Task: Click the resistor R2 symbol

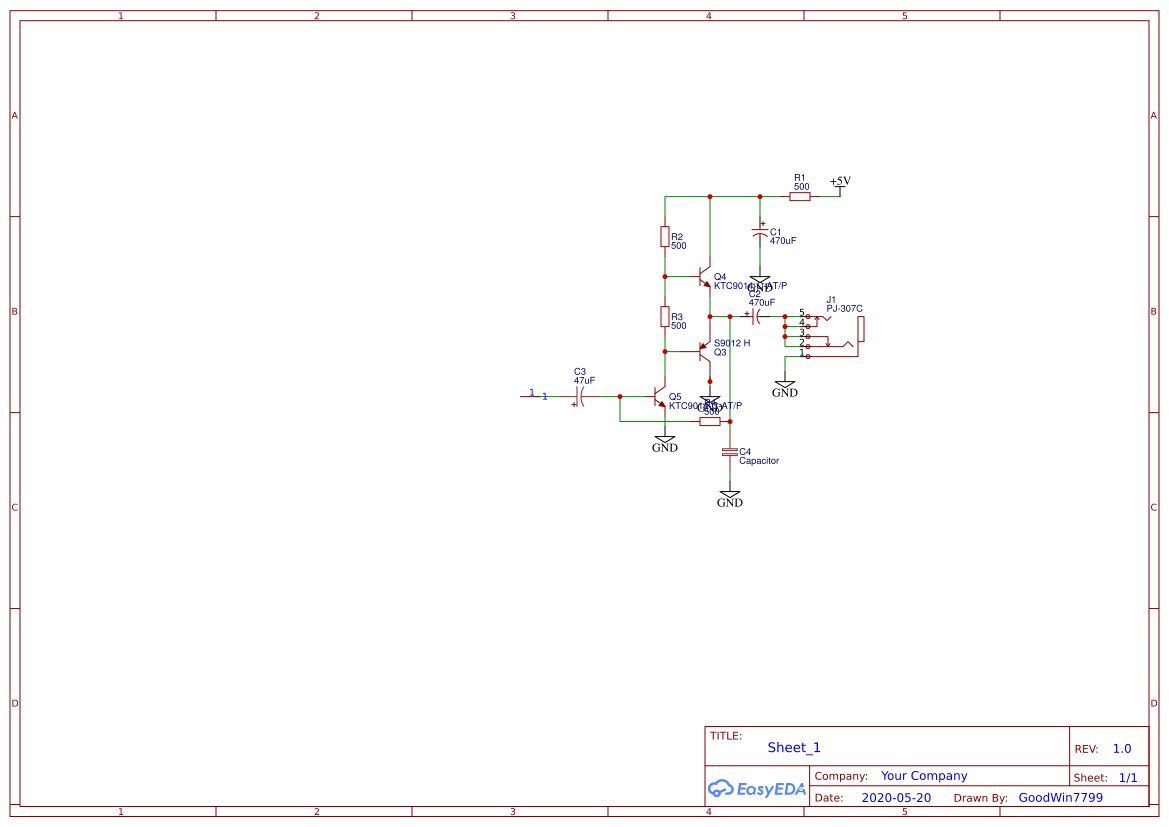Action: [664, 236]
